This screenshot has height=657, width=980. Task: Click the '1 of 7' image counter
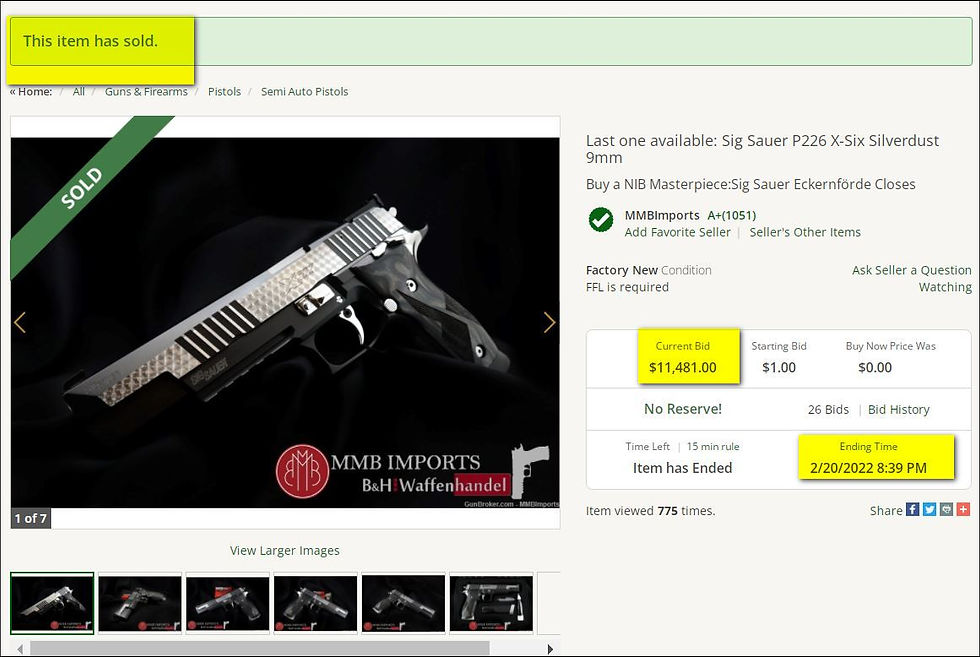tap(31, 518)
